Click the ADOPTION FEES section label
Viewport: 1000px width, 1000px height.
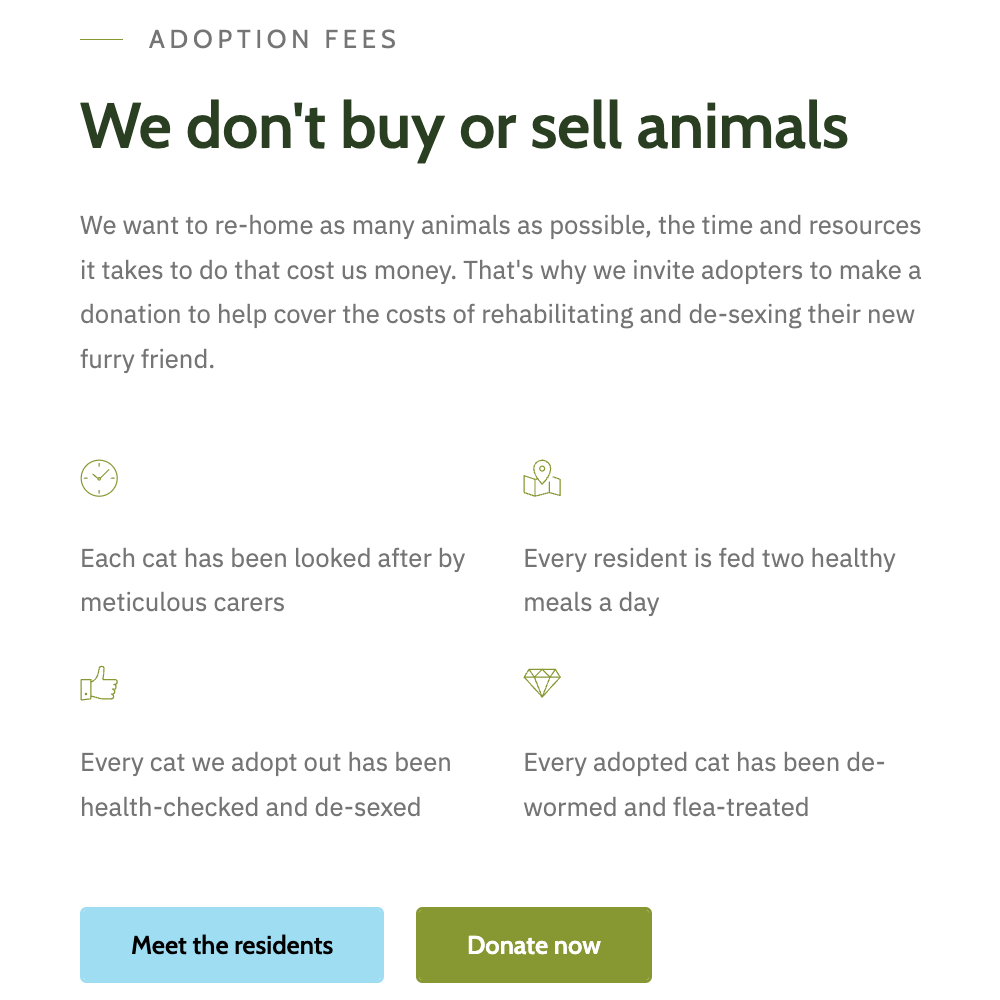coord(273,40)
